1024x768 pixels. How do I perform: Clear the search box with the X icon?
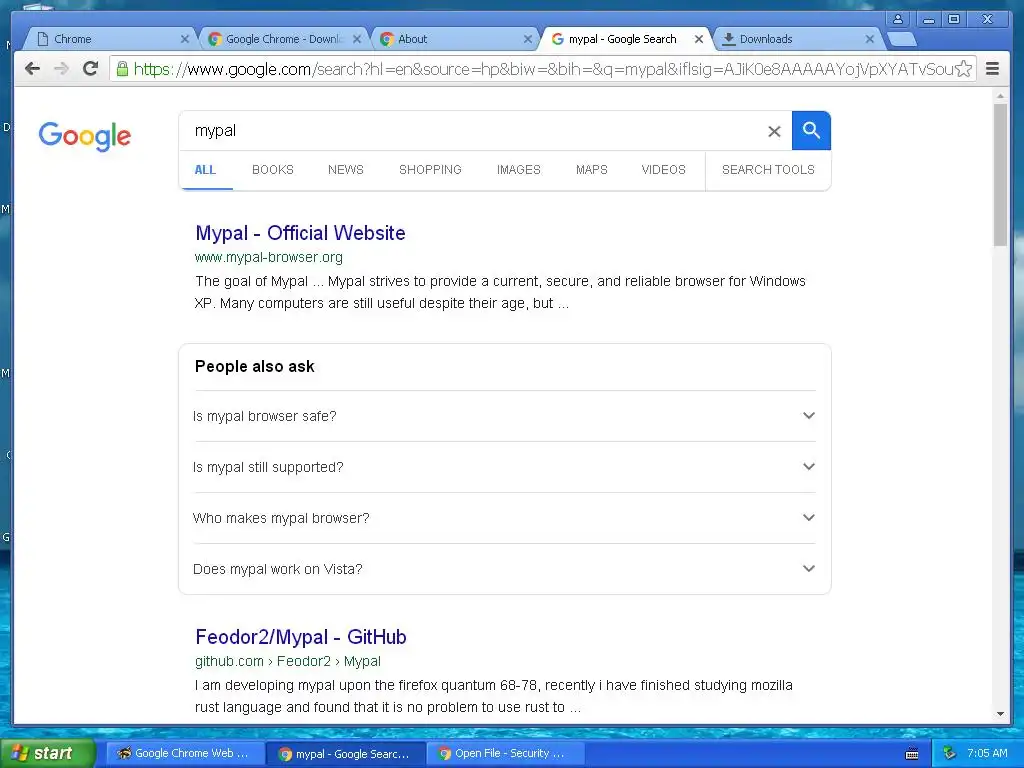pos(774,131)
